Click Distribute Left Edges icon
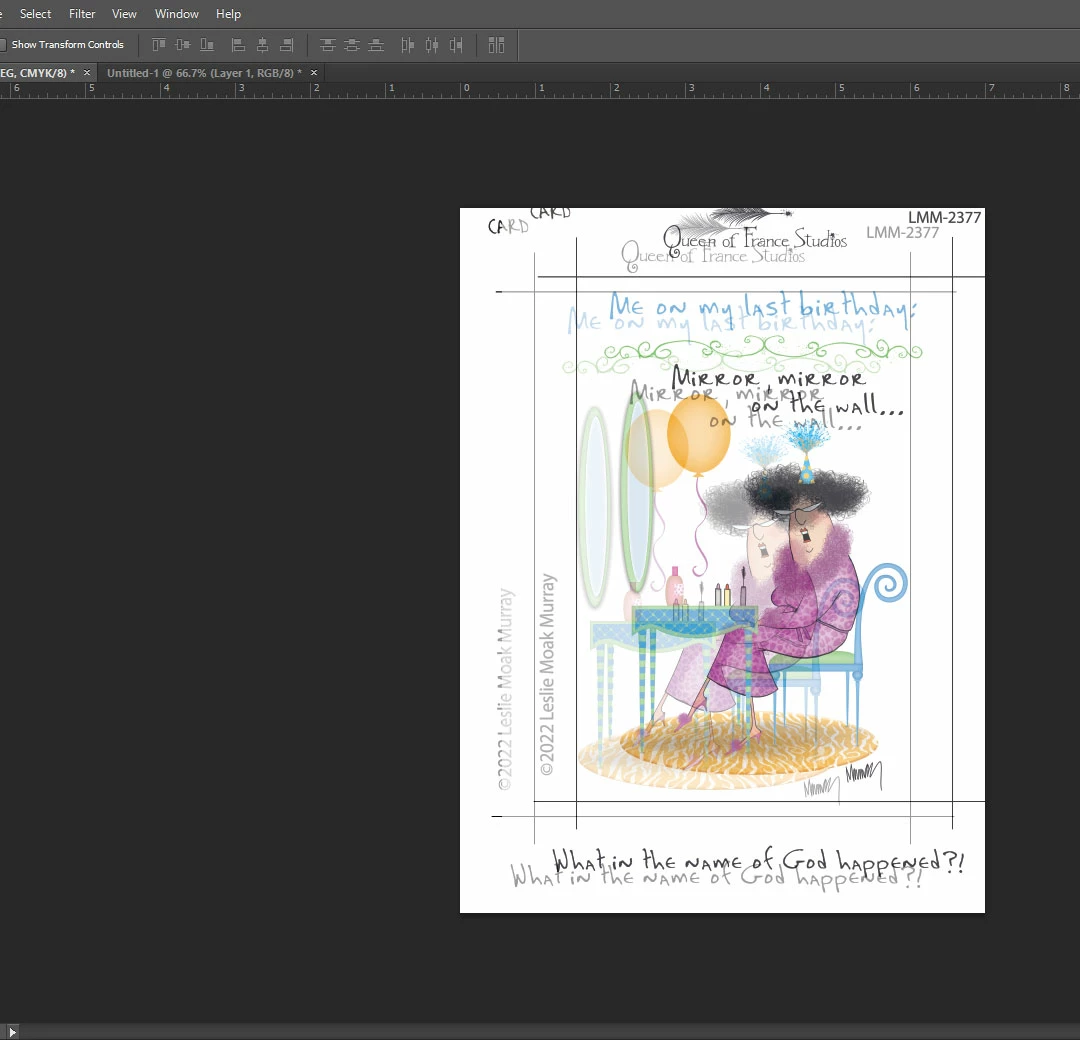Screen dimensions: 1080x1040 (408, 45)
